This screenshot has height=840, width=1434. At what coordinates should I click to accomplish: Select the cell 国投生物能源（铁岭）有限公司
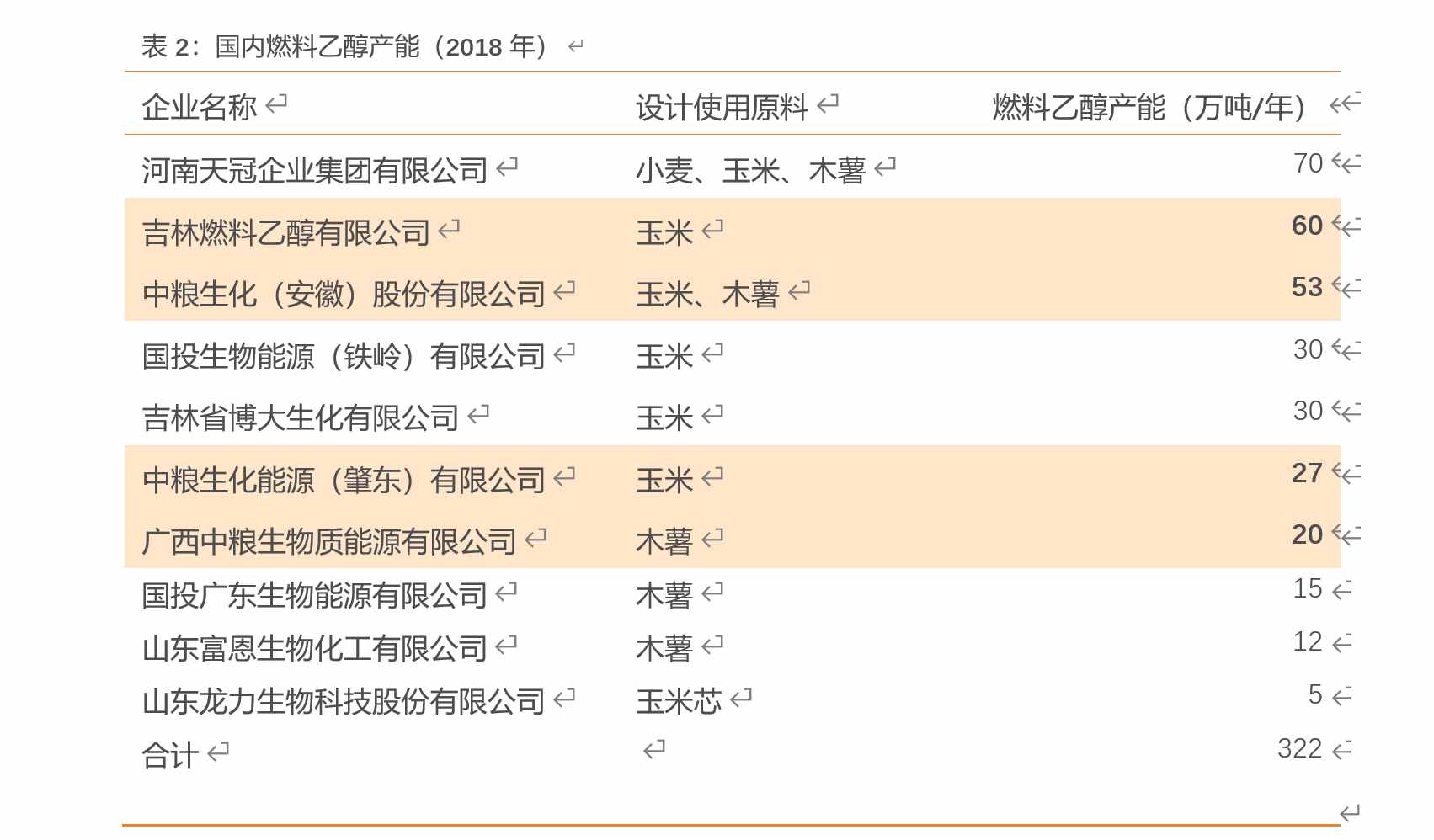pos(344,356)
